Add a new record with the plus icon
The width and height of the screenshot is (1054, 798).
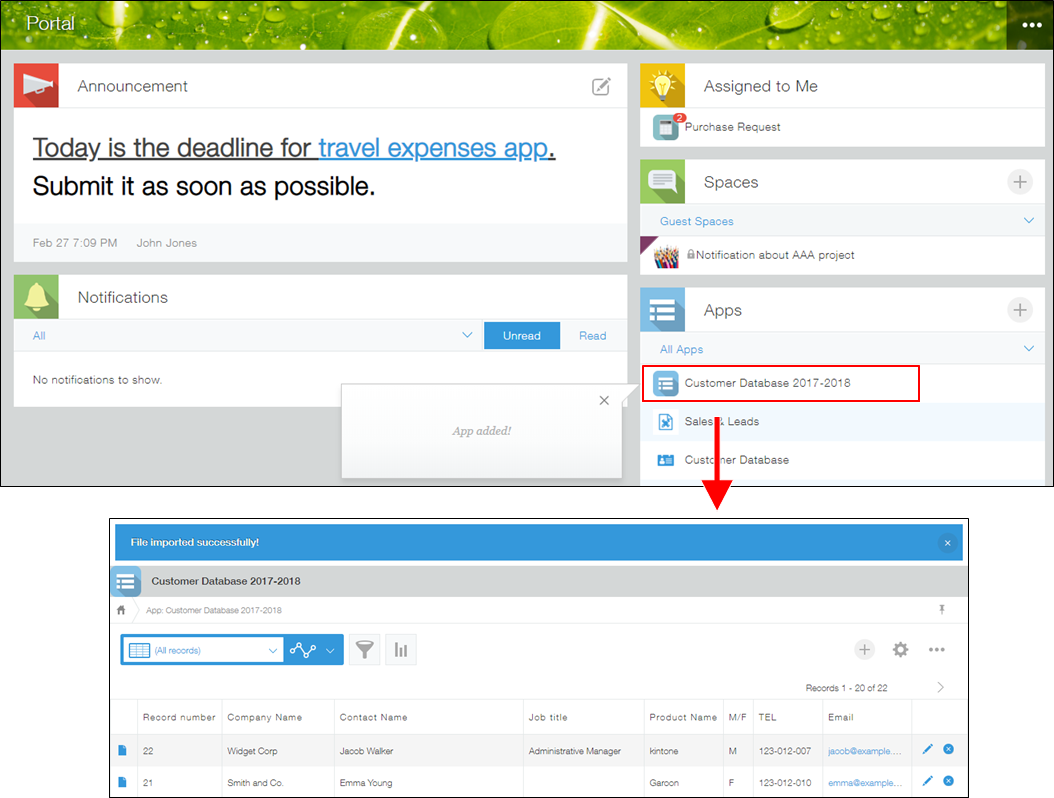click(x=864, y=649)
